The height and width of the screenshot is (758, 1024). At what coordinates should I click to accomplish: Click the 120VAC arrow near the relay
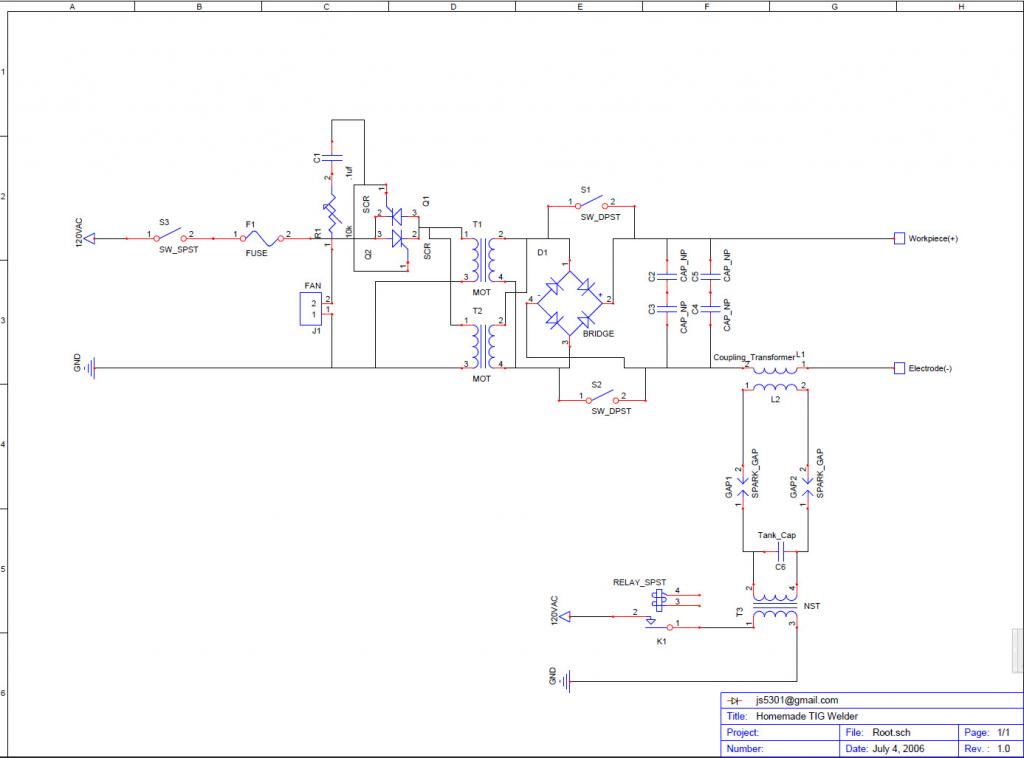(x=565, y=616)
